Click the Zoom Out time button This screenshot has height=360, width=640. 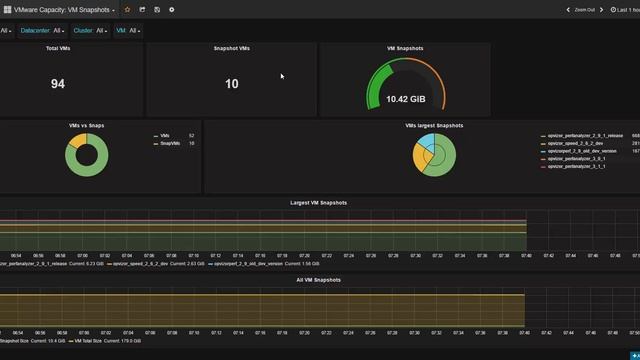pos(584,10)
